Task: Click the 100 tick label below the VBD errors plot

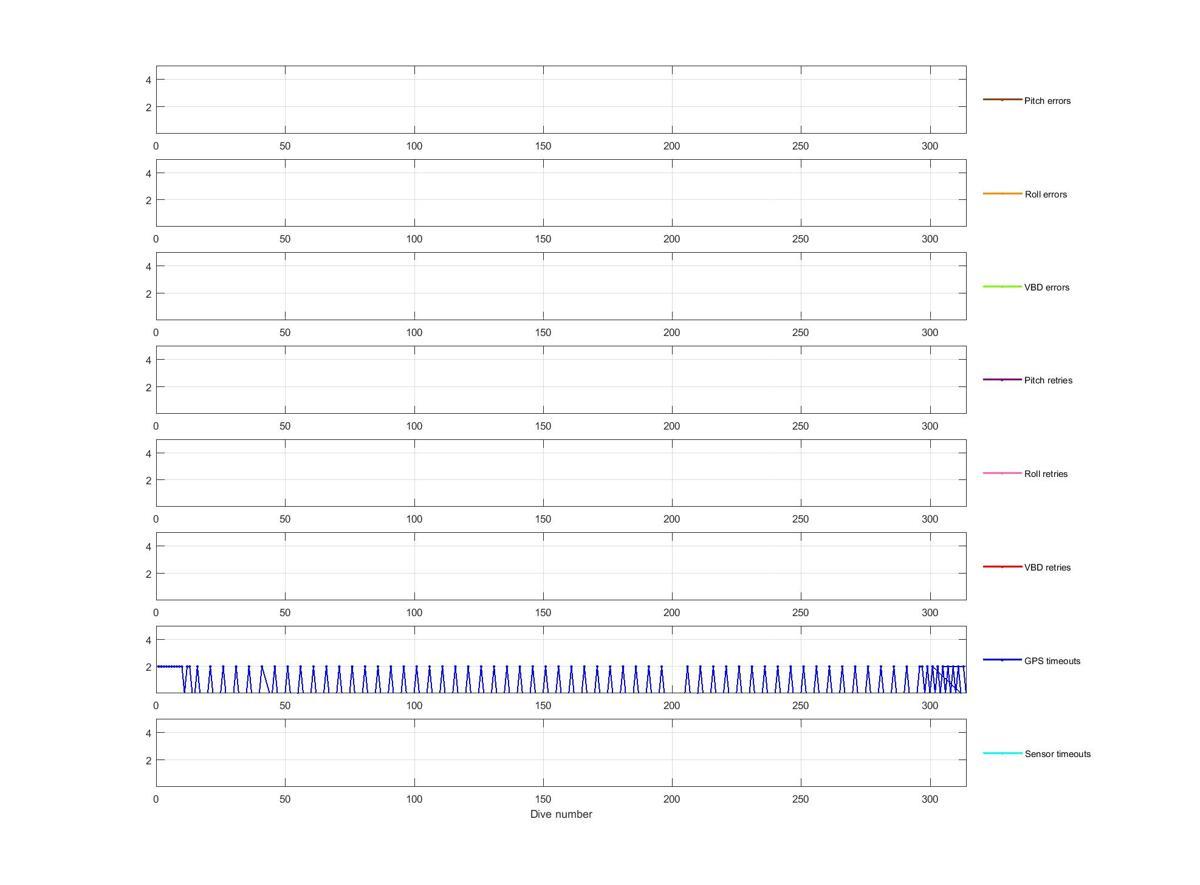Action: 414,332
